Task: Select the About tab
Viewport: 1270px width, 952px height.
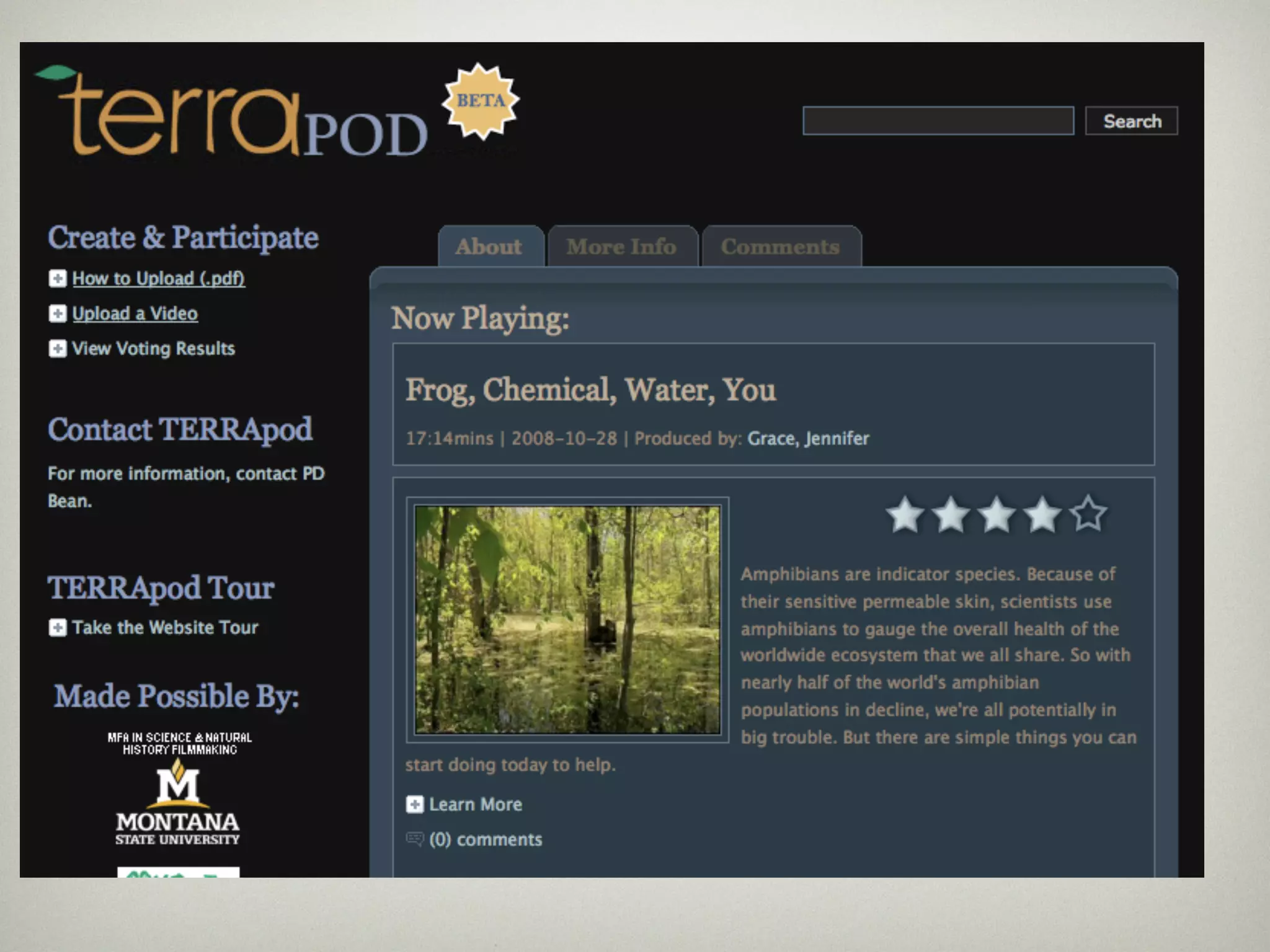Action: point(489,247)
